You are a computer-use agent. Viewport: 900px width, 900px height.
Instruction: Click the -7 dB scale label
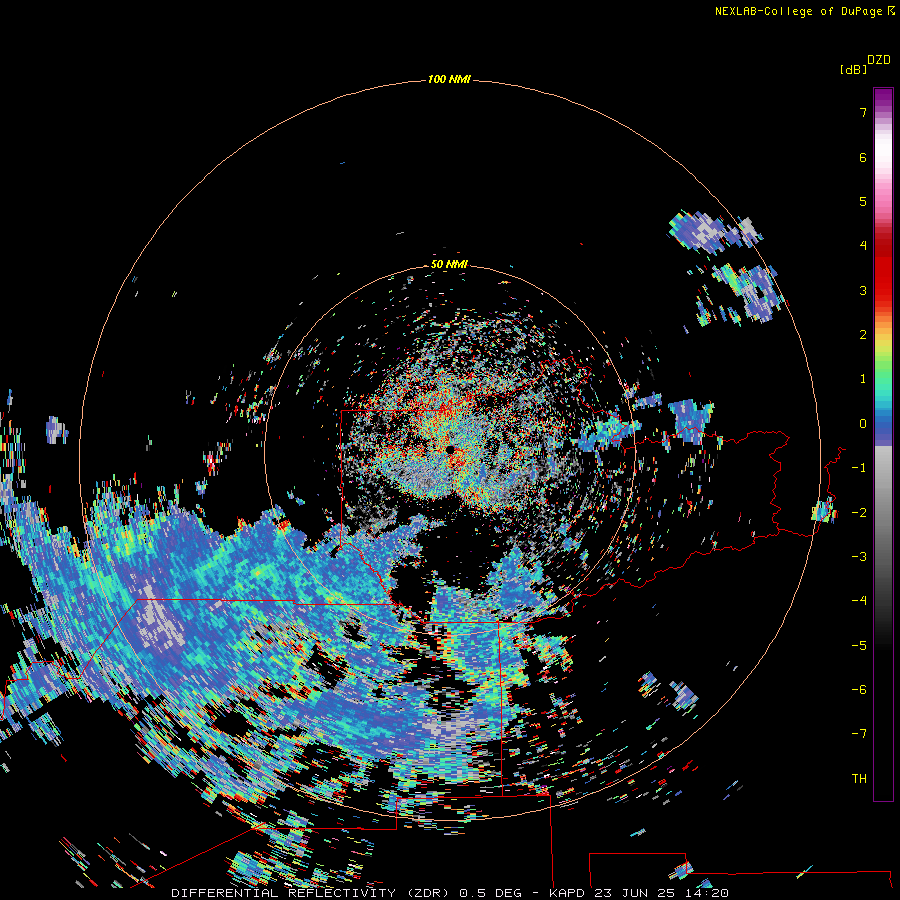click(859, 734)
